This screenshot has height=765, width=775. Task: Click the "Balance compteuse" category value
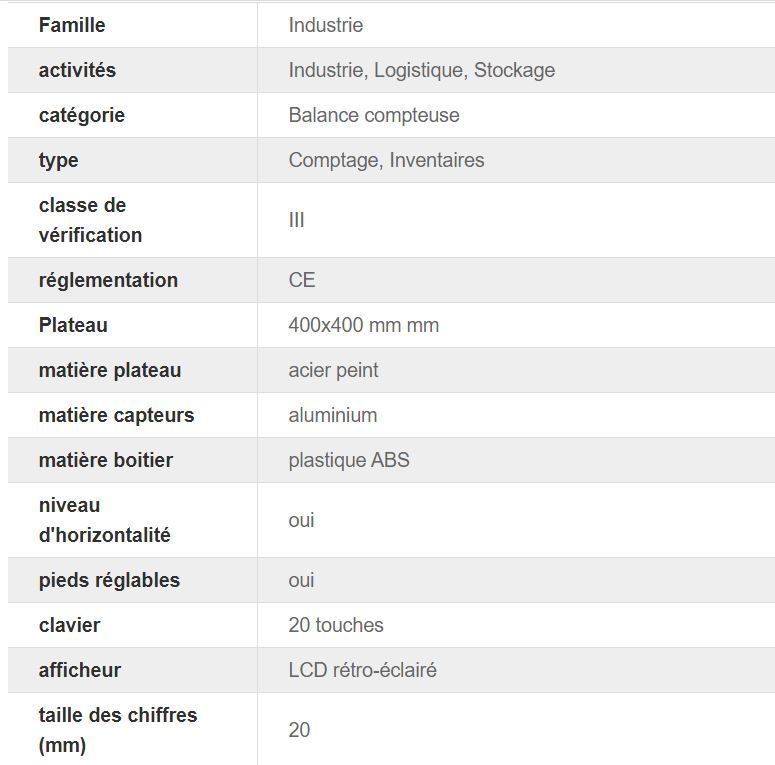(374, 115)
